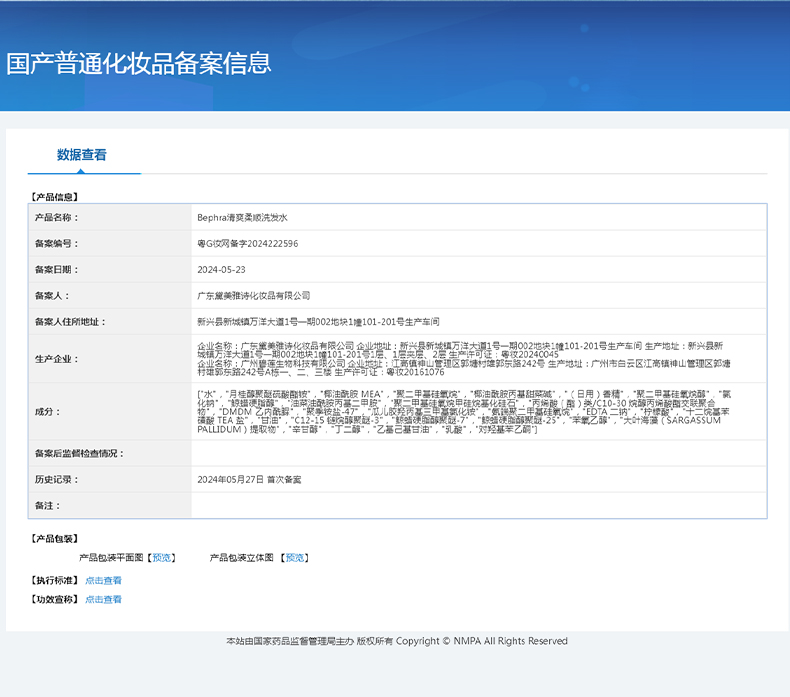Open 点击查看 link beside 功效宣称

click(x=103, y=599)
